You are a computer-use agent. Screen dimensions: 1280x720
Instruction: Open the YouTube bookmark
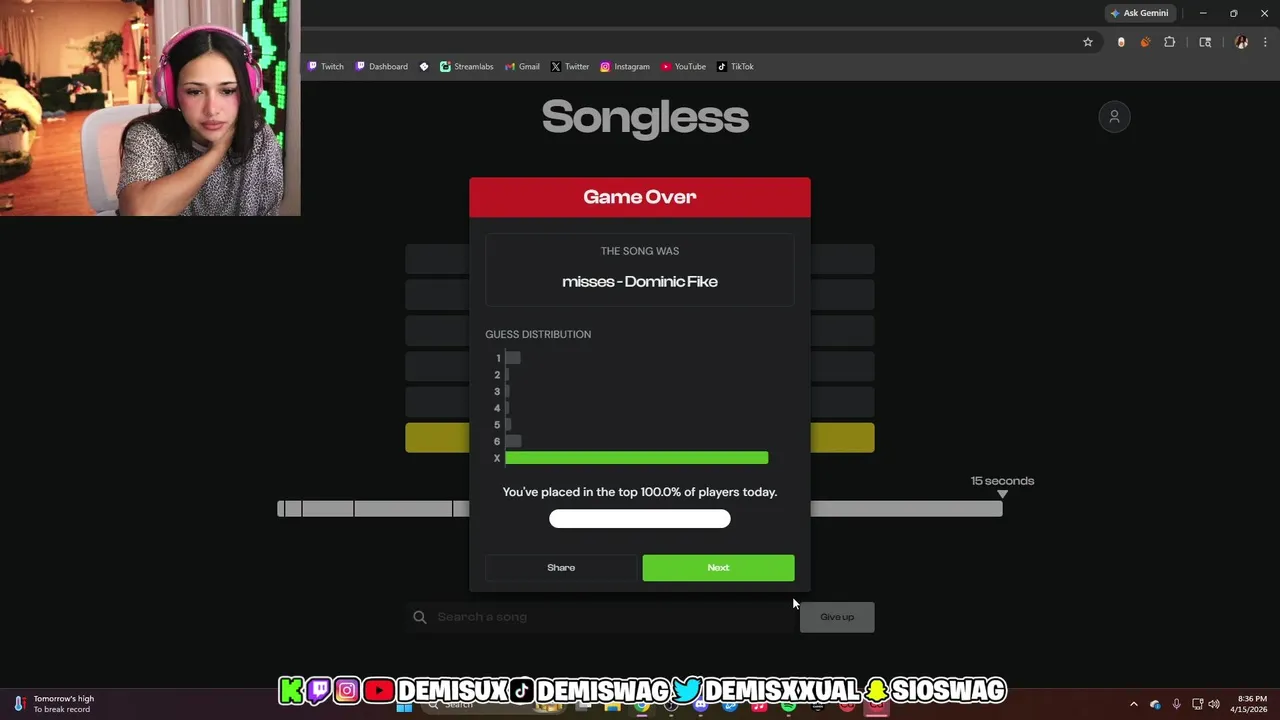pyautogui.click(x=684, y=67)
